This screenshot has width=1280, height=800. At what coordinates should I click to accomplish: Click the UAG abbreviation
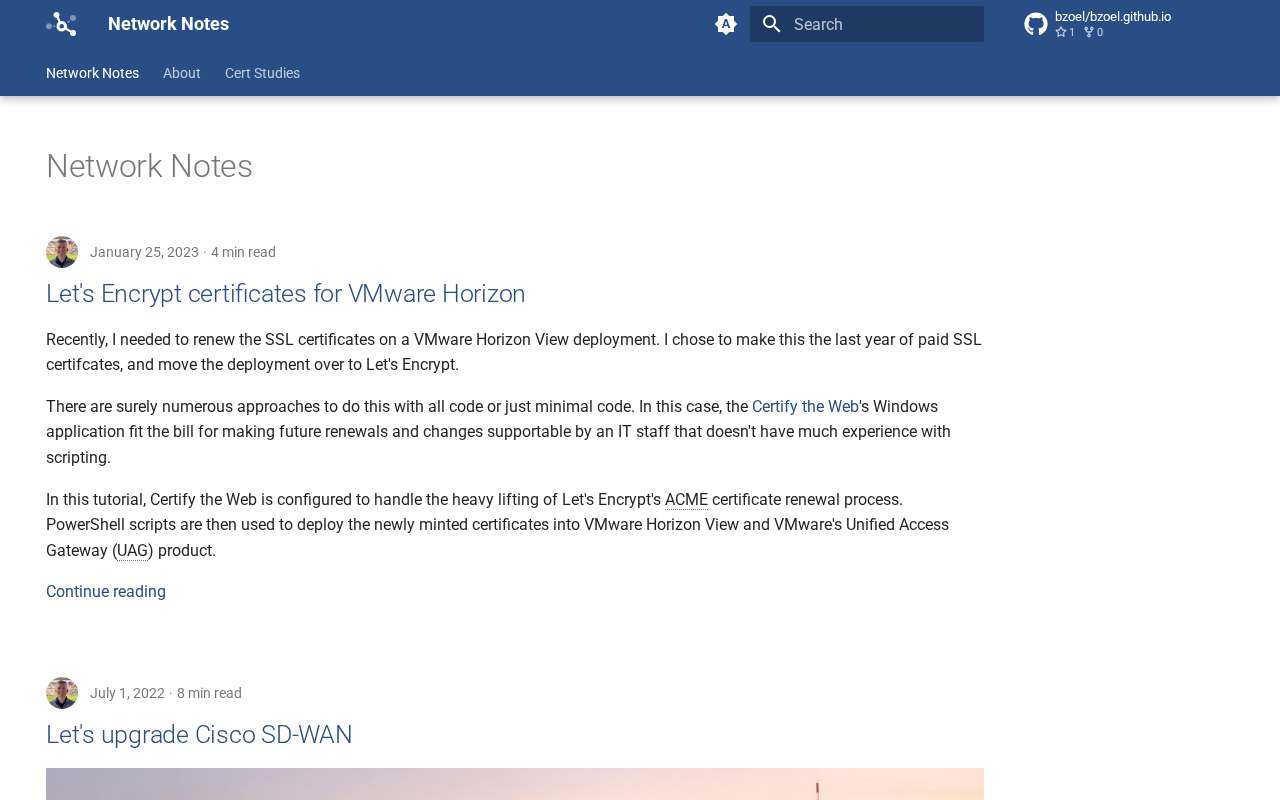(133, 551)
